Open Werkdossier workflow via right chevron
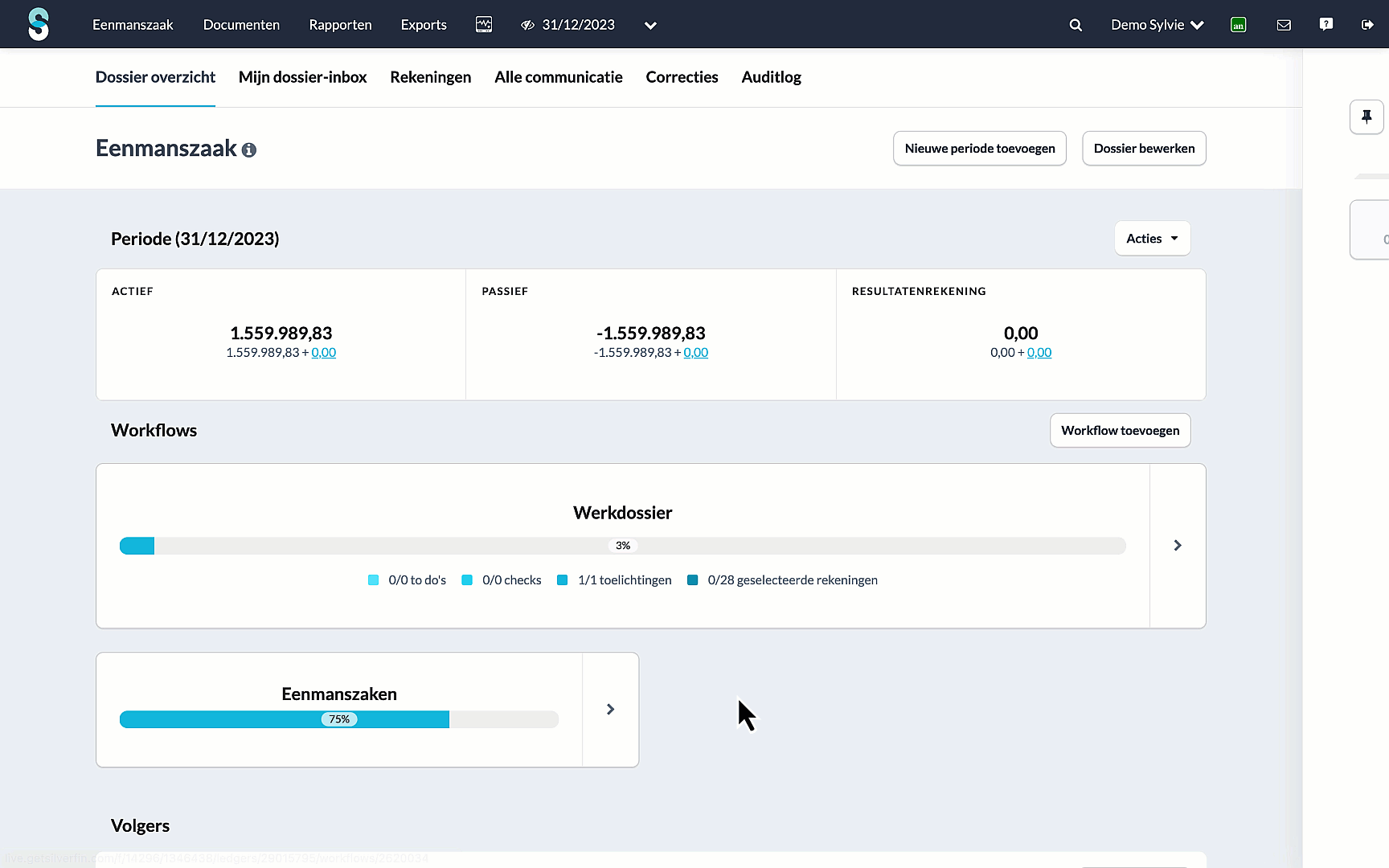This screenshot has height=868, width=1389. 1178,546
